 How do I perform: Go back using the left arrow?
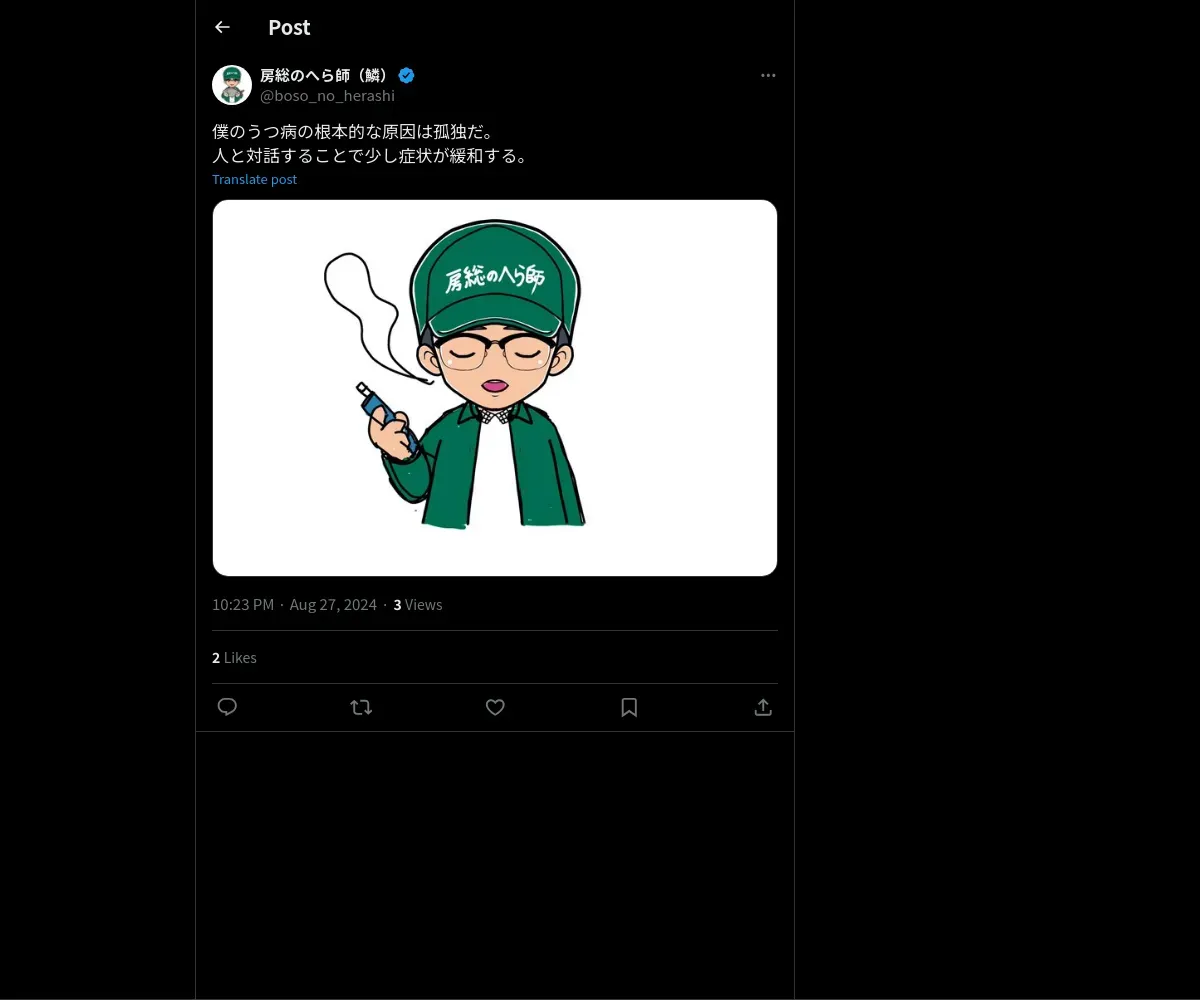coord(222,28)
